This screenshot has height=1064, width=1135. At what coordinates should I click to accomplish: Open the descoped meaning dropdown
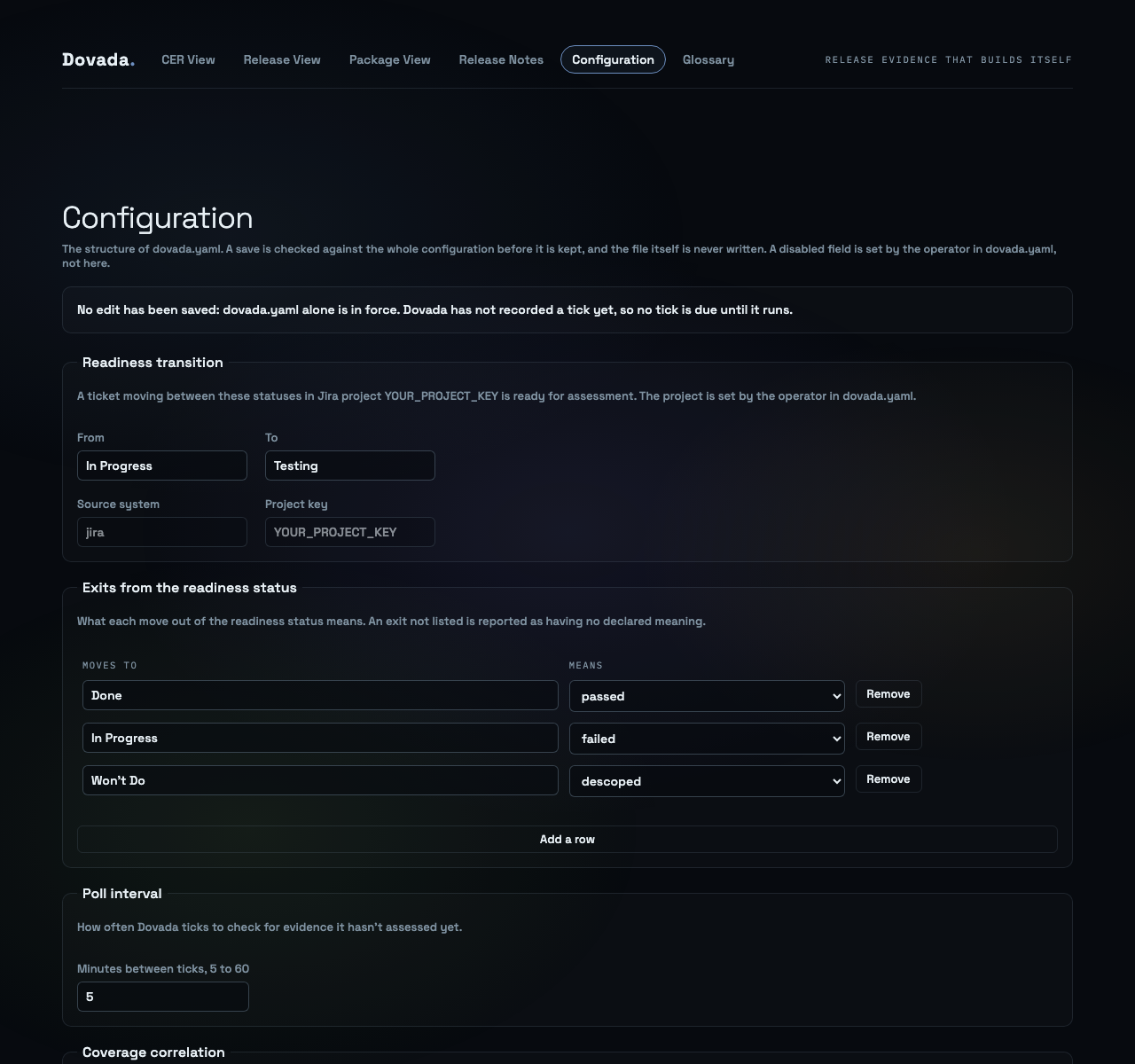(x=707, y=781)
